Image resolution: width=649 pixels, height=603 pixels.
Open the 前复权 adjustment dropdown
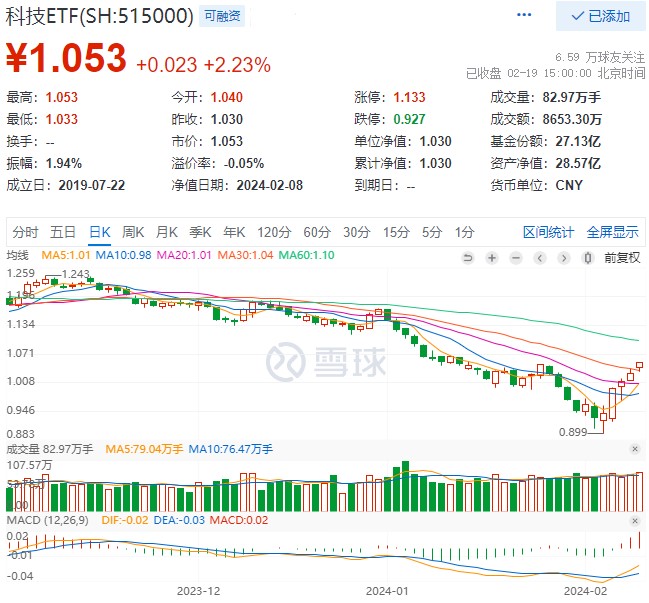tap(622, 258)
